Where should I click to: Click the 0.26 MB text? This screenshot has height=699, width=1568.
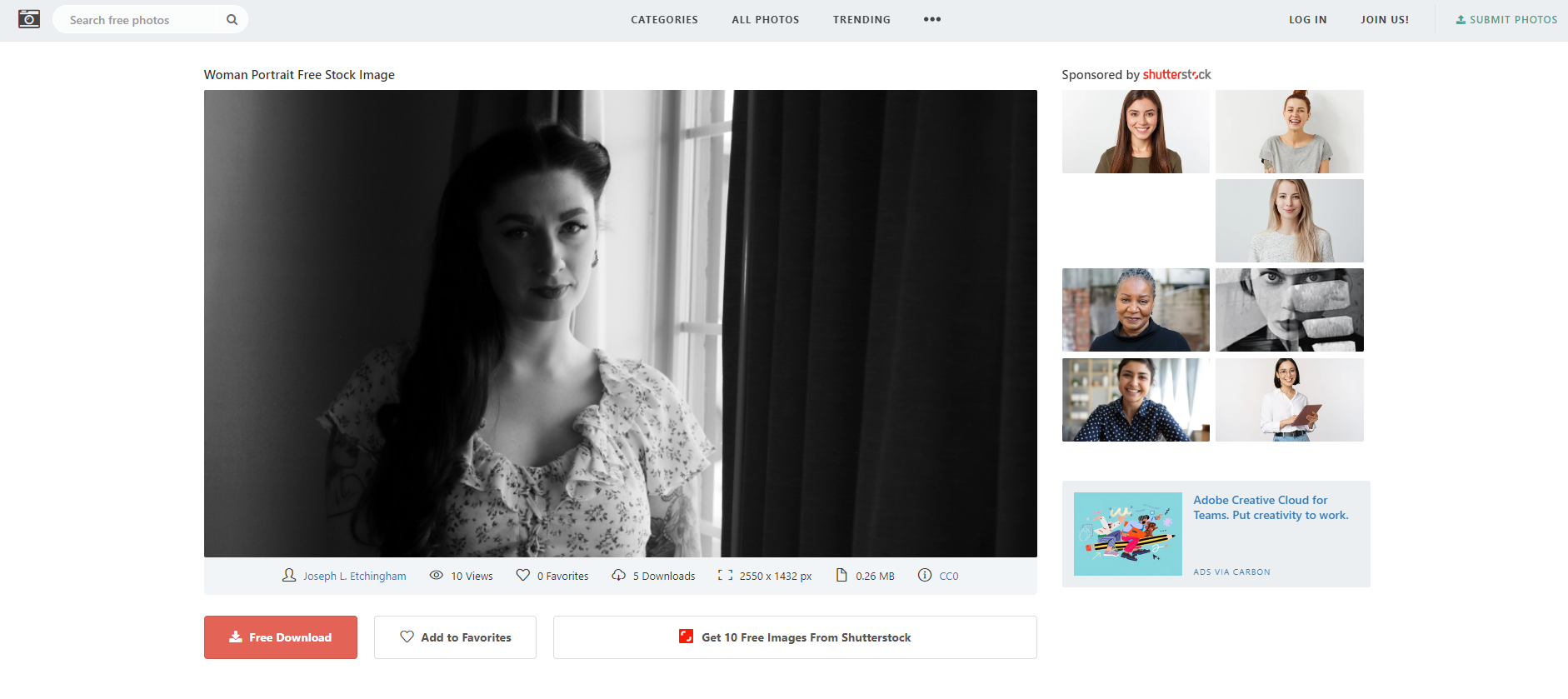pos(875,576)
